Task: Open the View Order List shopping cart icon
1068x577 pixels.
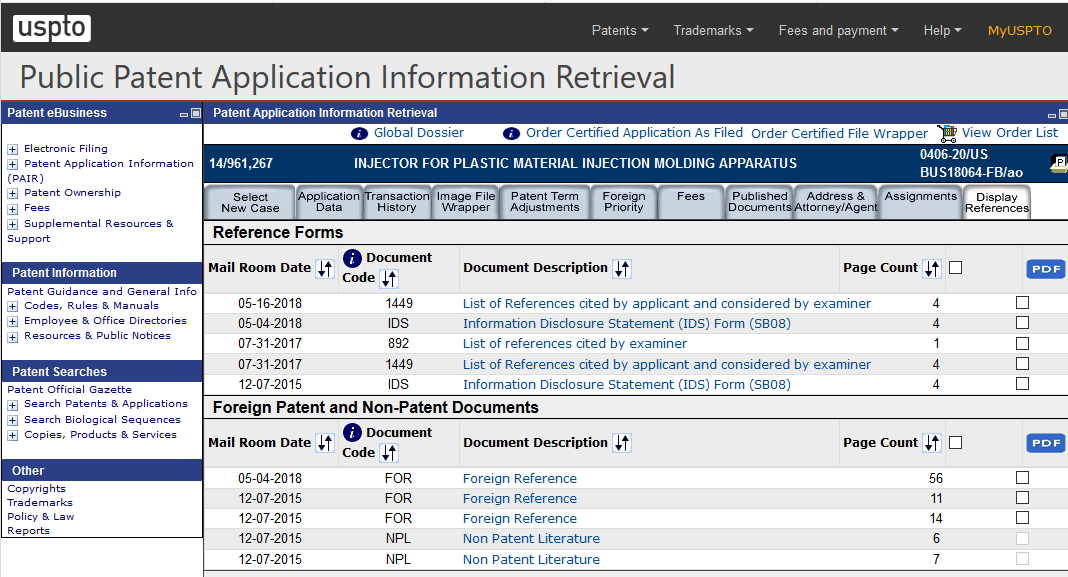Action: [x=946, y=132]
